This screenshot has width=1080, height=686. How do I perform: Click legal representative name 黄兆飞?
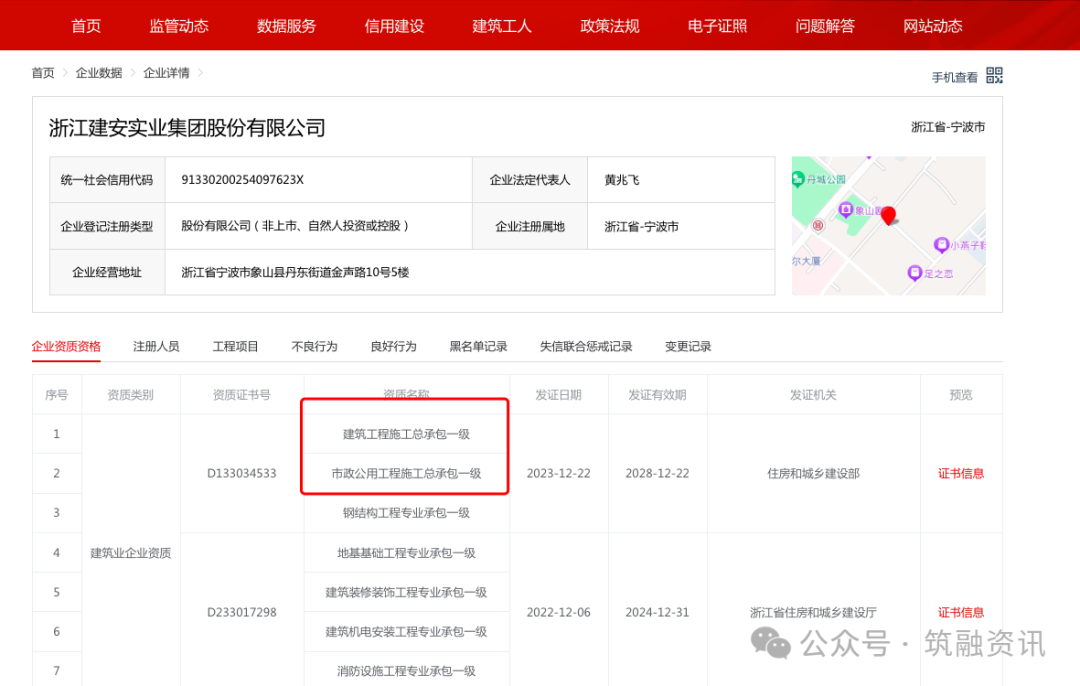622,180
